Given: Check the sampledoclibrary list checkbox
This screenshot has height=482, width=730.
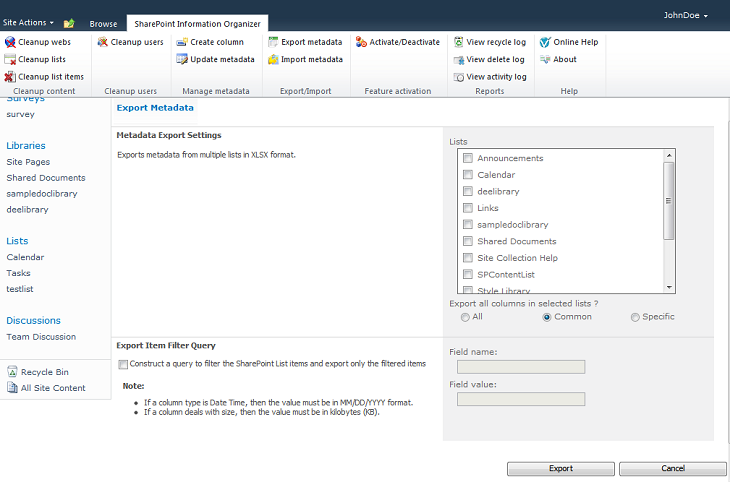Looking at the screenshot, I should (468, 224).
